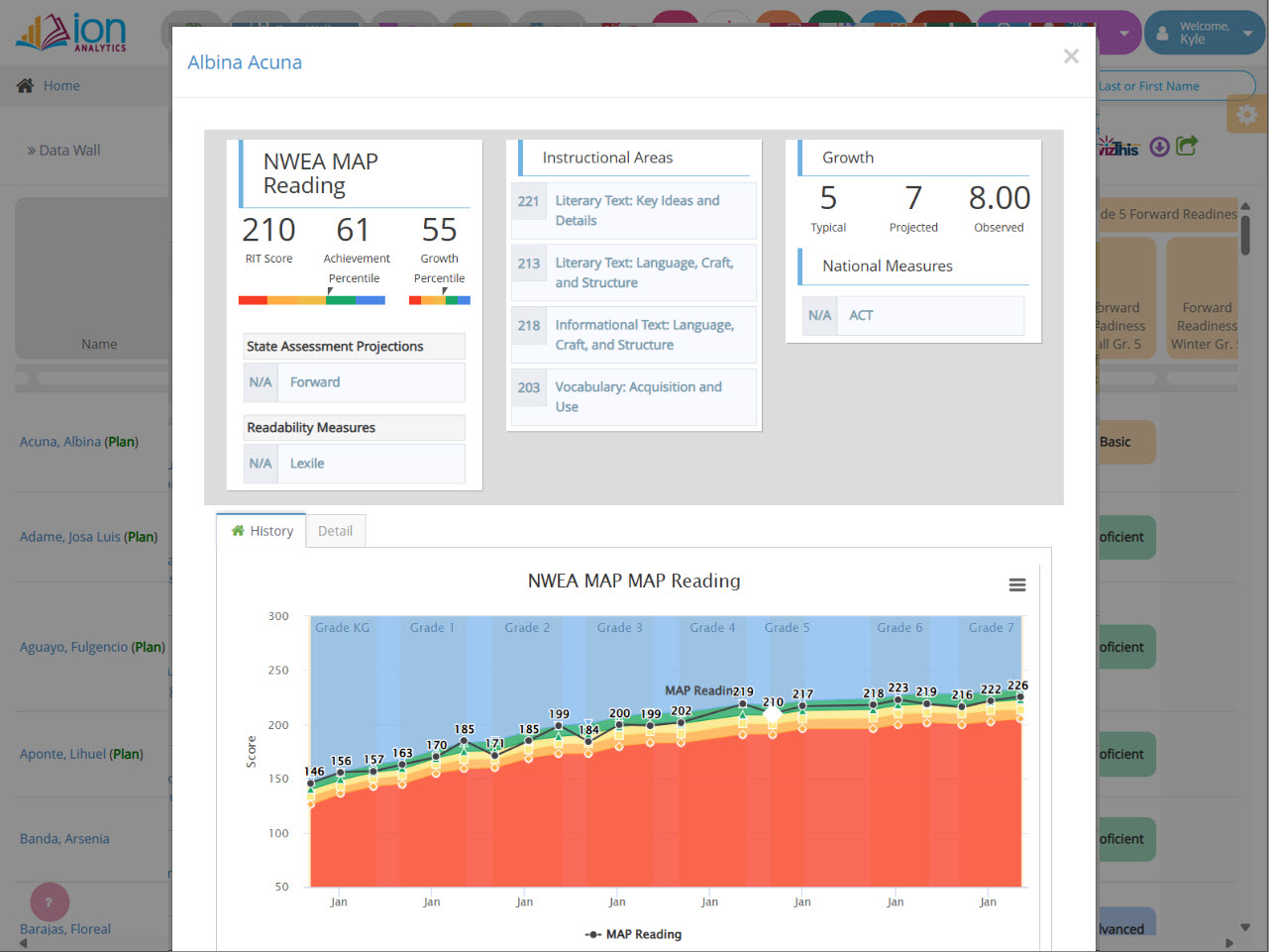Select the History tab
1269x952 pixels.
pyautogui.click(x=262, y=531)
